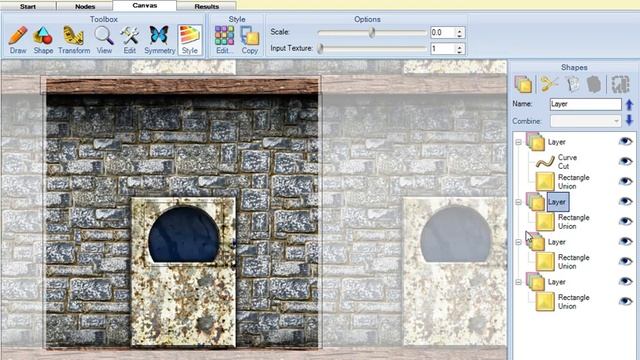Select the last Layer label in tree
Screen dimensions: 640x360
[x=557, y=282]
